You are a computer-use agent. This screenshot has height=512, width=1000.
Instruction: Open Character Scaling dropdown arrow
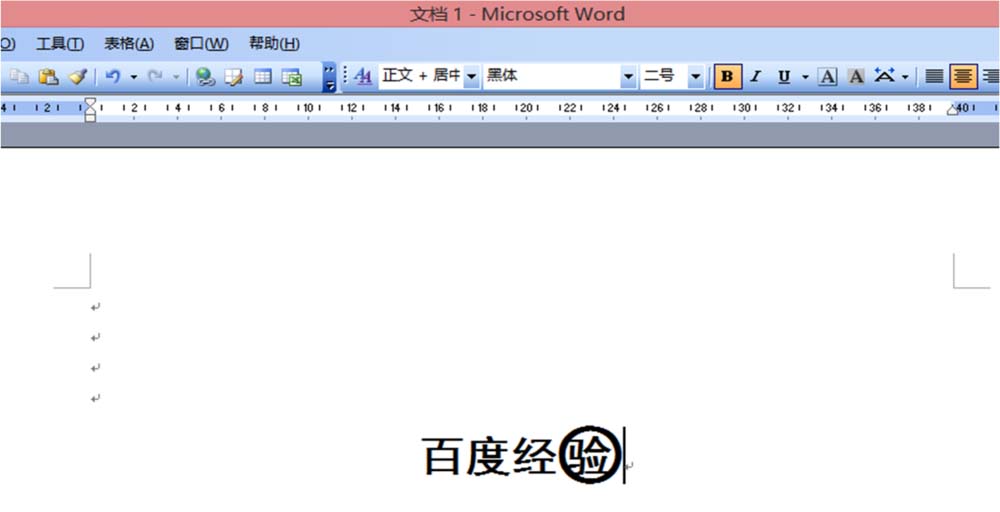click(905, 77)
